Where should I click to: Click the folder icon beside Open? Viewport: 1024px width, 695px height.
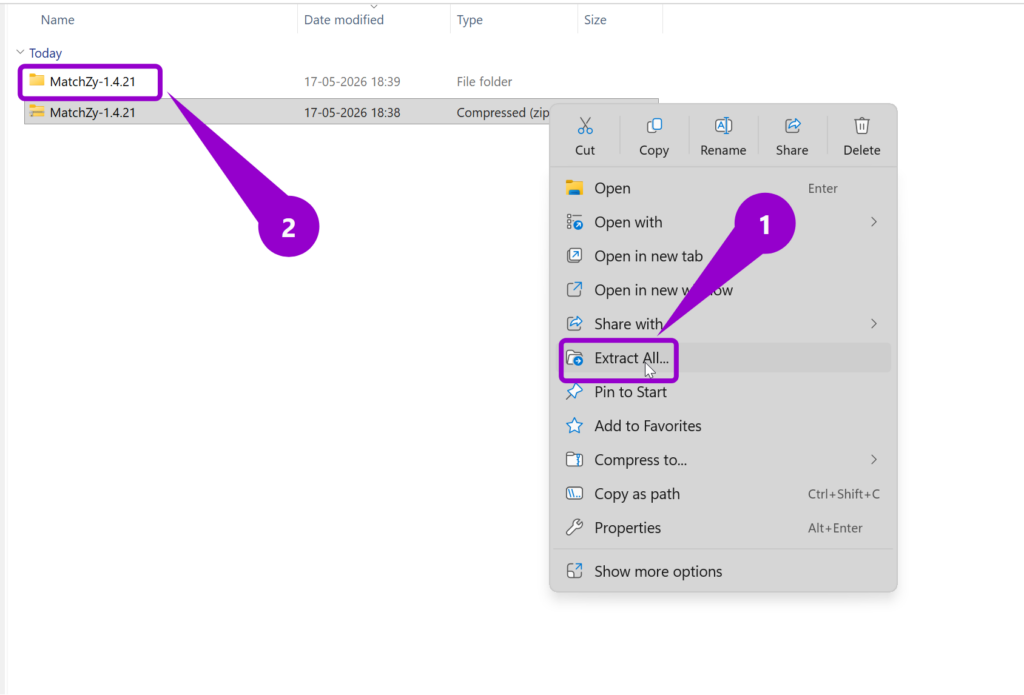pyautogui.click(x=574, y=188)
